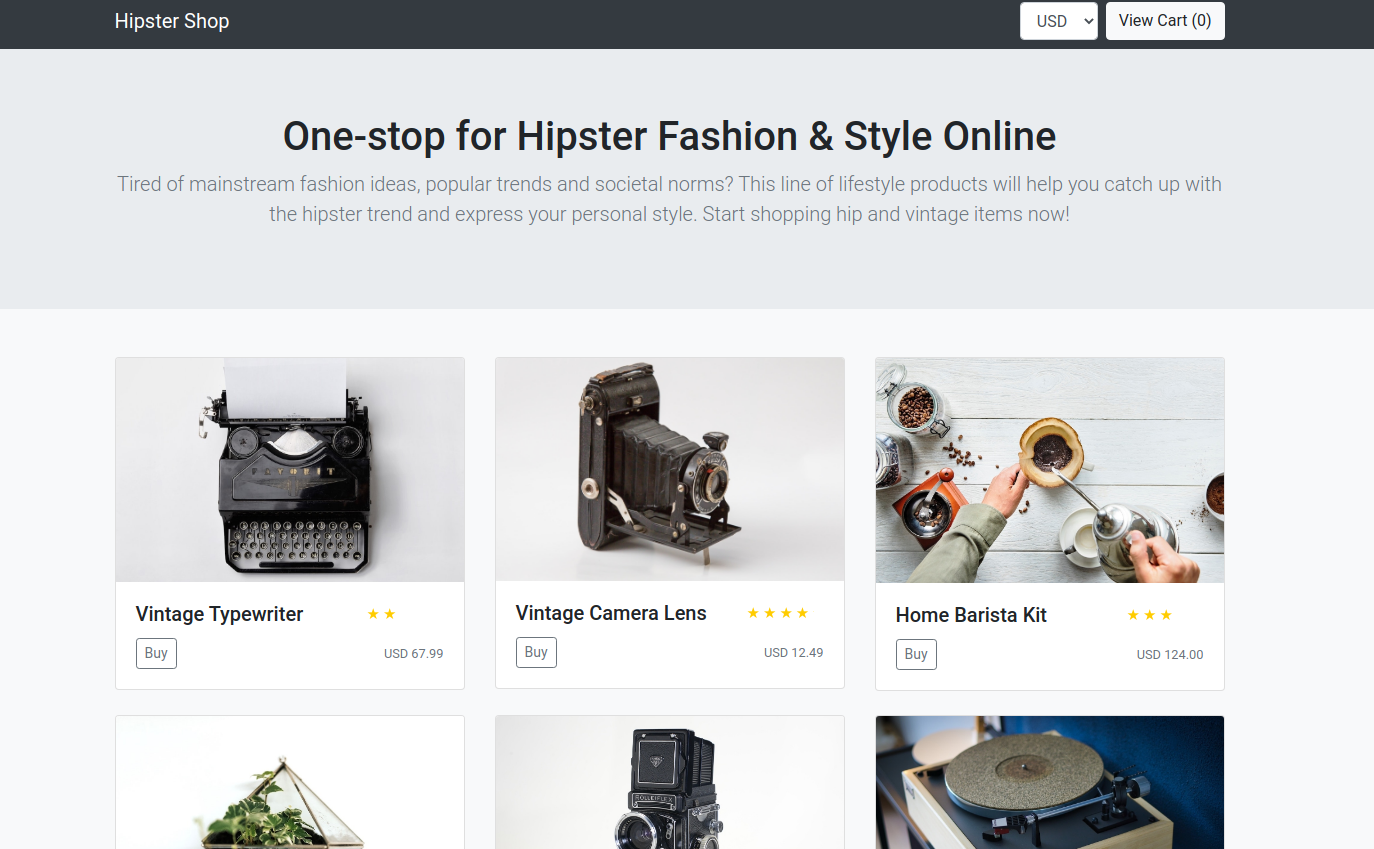Viewport: 1374px width, 849px height.
Task: Click the One-stop for Hipster Fashion heading
Action: [670, 136]
